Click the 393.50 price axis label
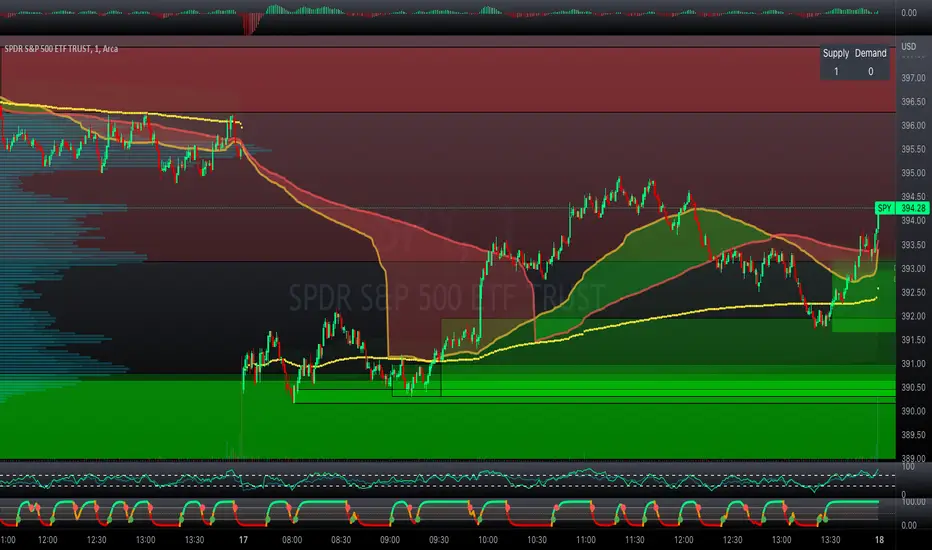Image resolution: width=932 pixels, height=550 pixels. (x=913, y=245)
